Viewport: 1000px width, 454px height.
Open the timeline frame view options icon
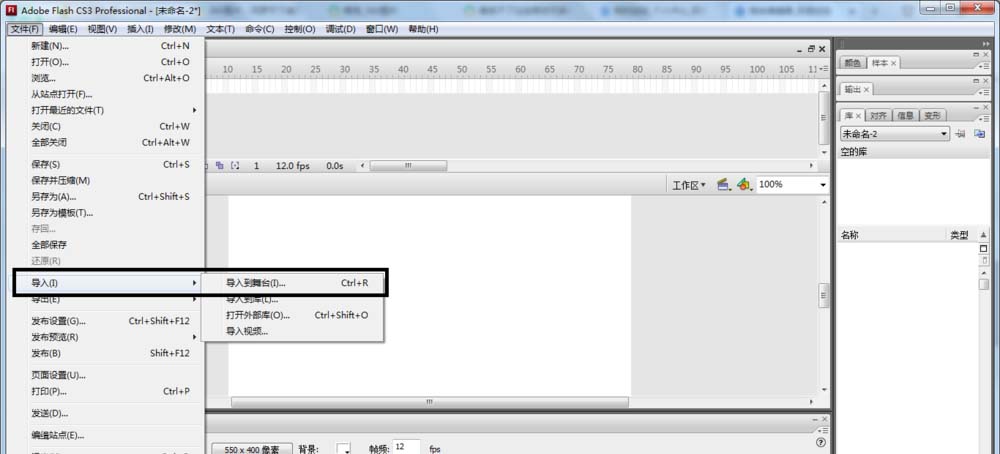point(824,69)
